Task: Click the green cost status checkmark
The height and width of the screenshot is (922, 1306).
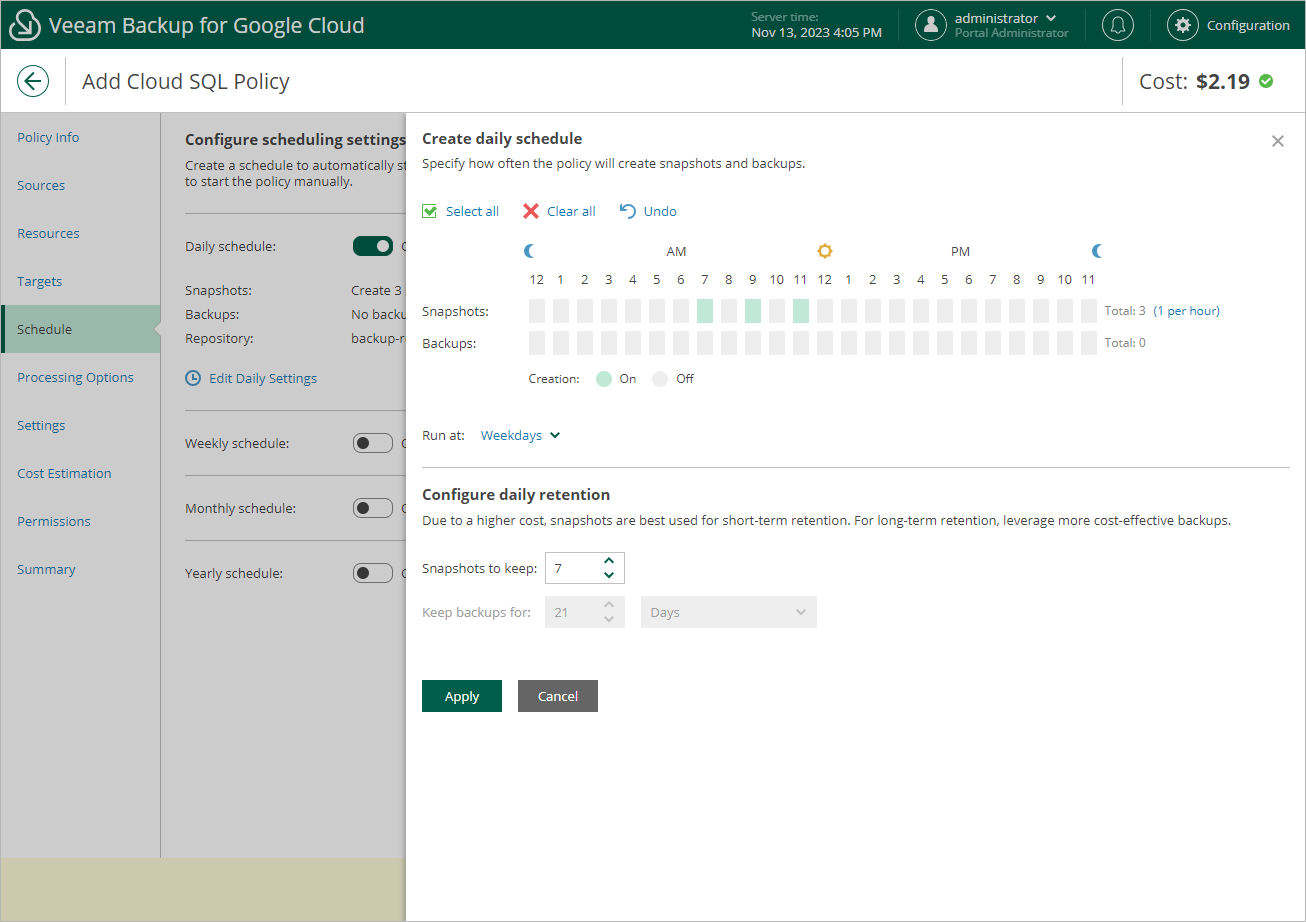Action: (1266, 81)
